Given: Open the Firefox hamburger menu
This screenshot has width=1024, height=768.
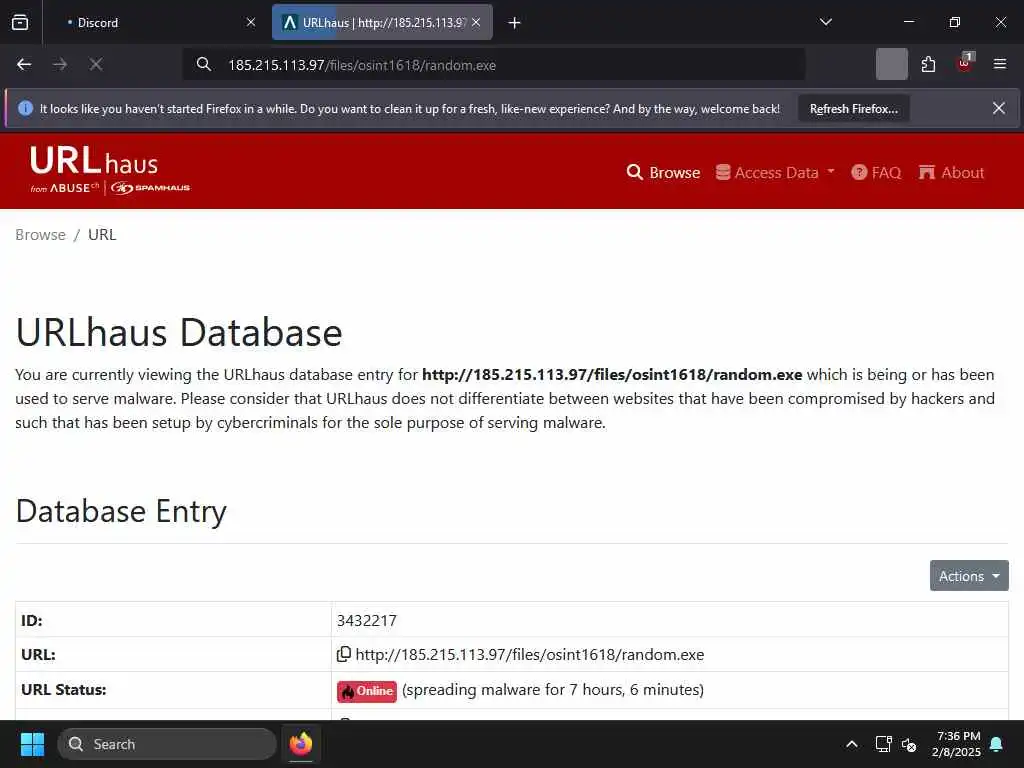Looking at the screenshot, I should click(1000, 64).
